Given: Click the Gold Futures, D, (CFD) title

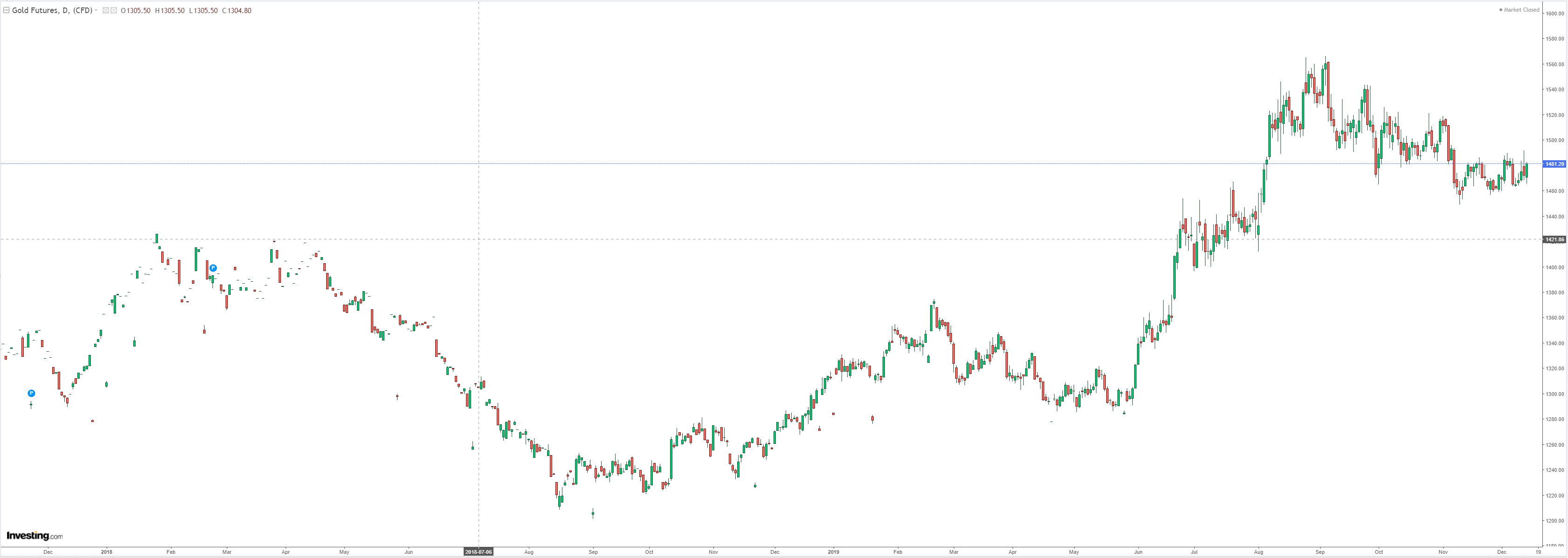Looking at the screenshot, I should (52, 10).
